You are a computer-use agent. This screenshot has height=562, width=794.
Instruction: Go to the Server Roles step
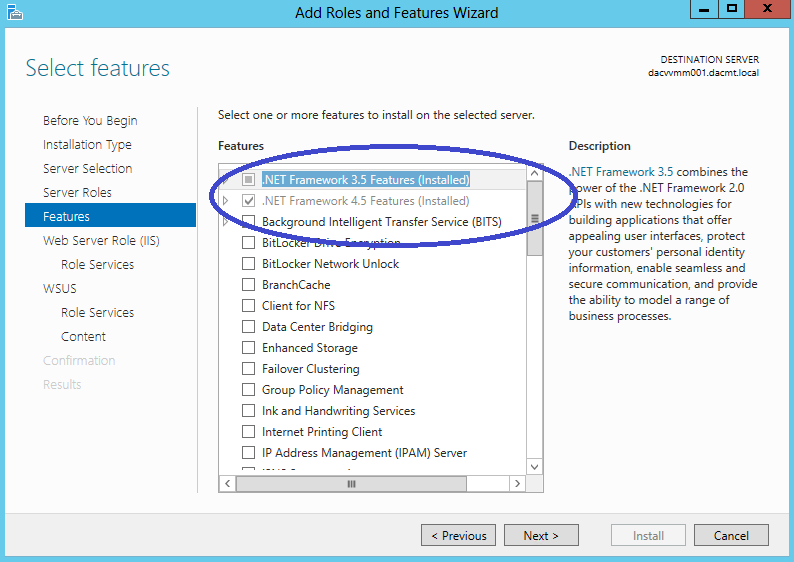(x=77, y=192)
